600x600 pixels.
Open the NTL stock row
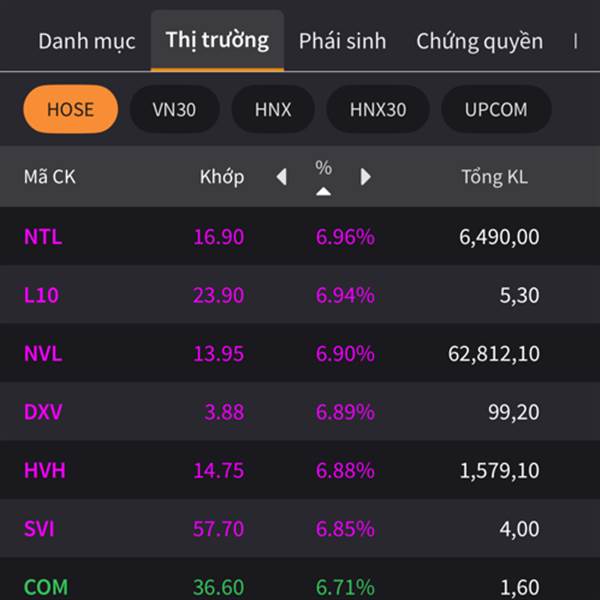(300, 236)
